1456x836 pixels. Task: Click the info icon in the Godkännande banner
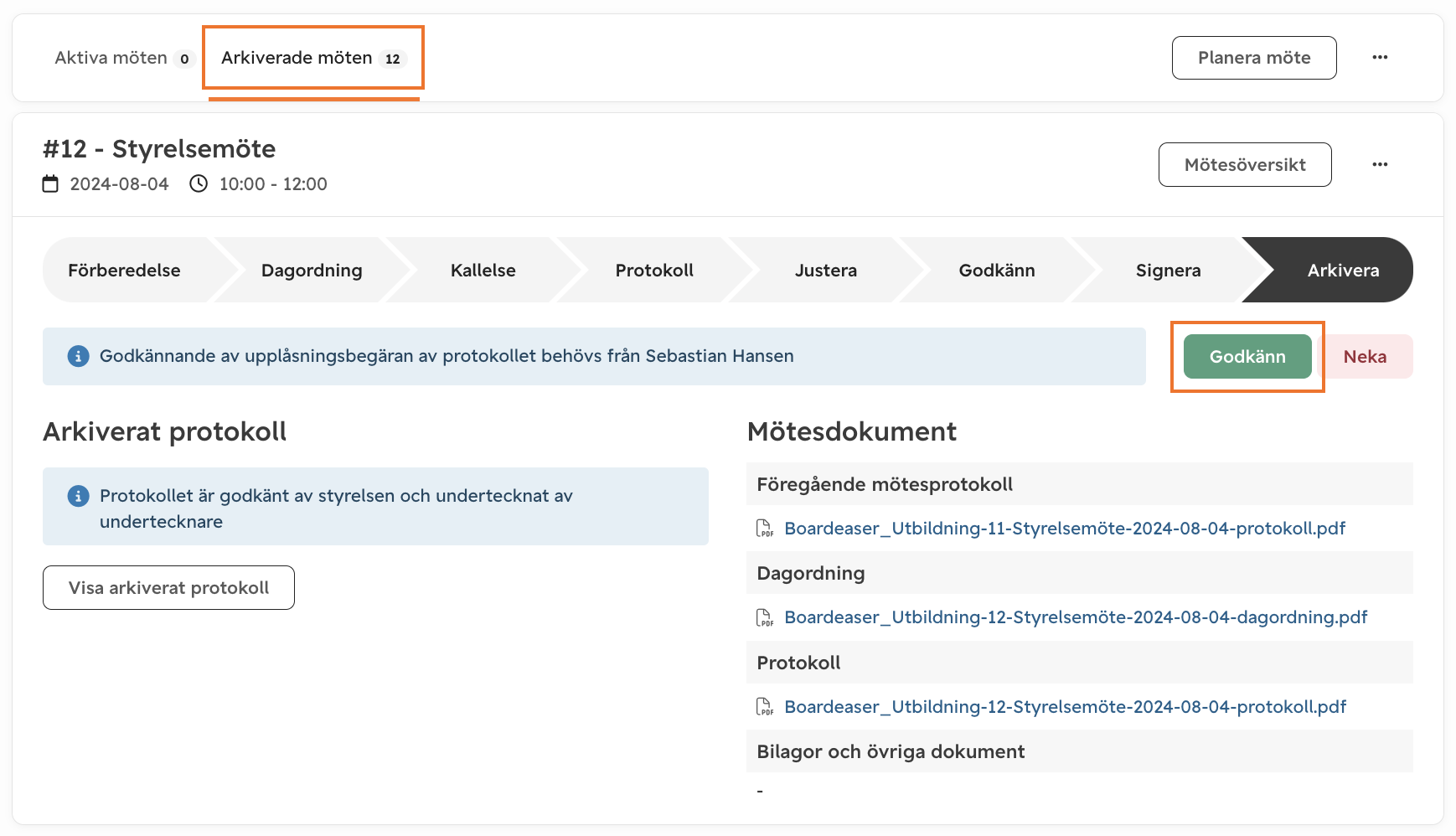tap(78, 357)
